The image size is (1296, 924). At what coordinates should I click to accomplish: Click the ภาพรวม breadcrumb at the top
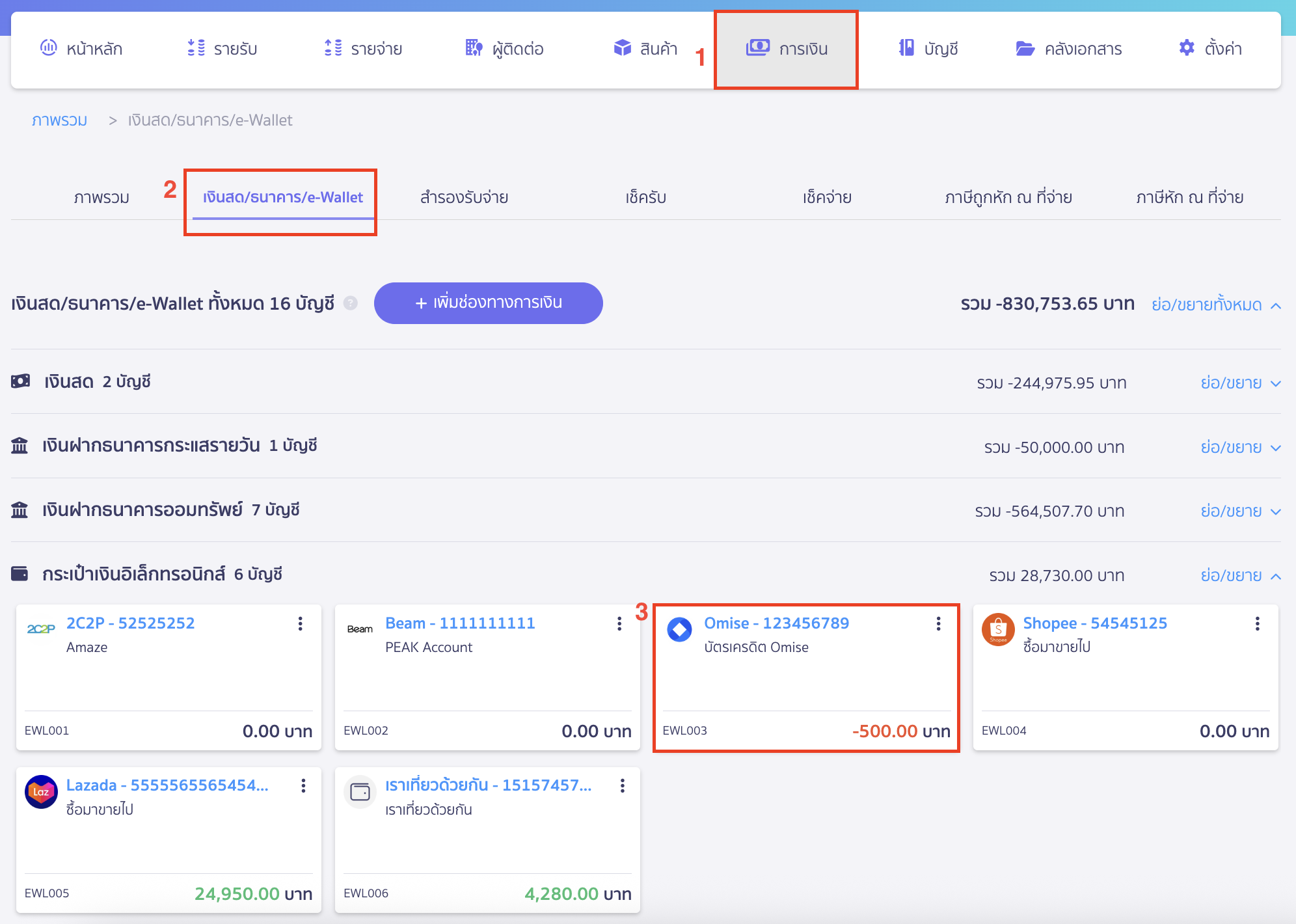[x=59, y=120]
